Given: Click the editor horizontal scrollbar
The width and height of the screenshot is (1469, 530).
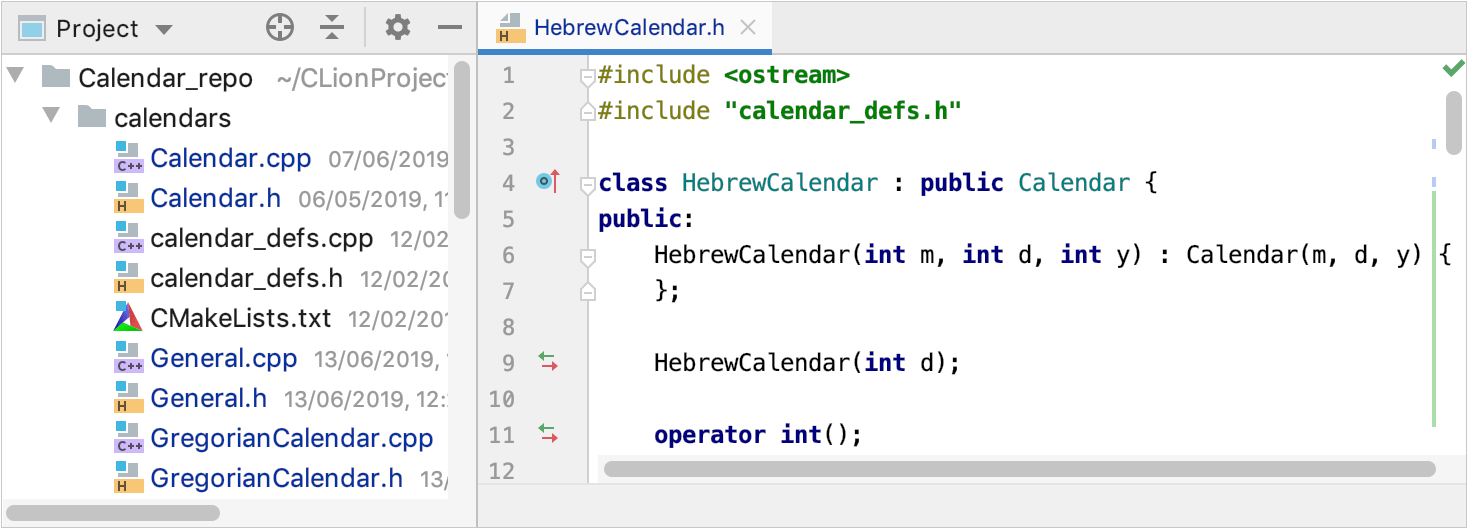Looking at the screenshot, I should click(1020, 468).
